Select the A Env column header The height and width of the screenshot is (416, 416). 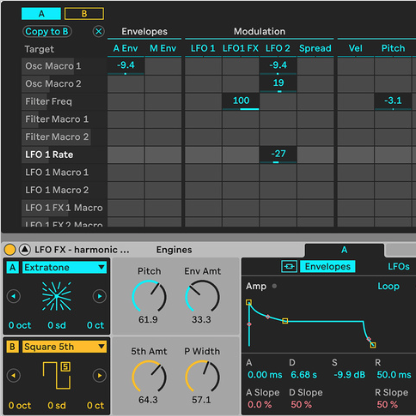(x=125, y=49)
